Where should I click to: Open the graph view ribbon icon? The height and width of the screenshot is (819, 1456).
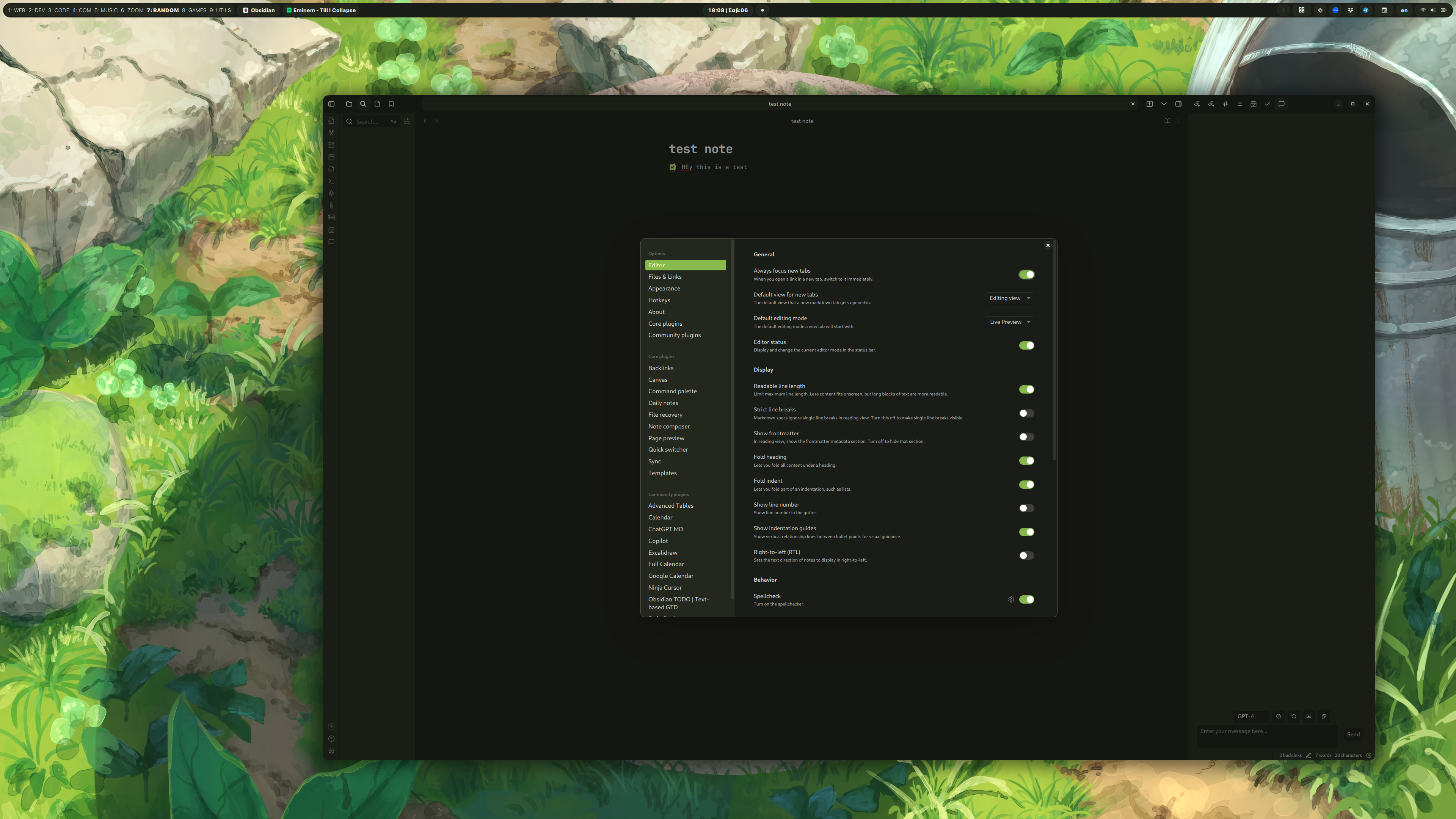click(x=331, y=133)
